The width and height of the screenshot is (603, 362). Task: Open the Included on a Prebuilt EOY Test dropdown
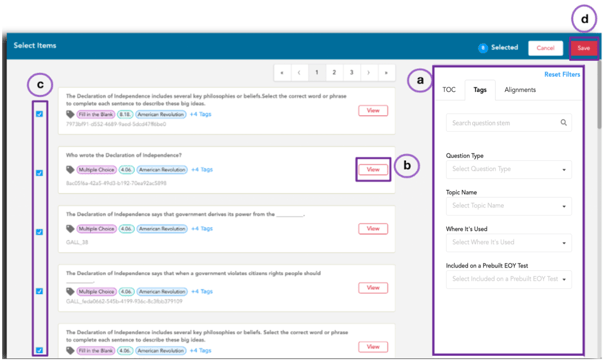[x=508, y=279]
